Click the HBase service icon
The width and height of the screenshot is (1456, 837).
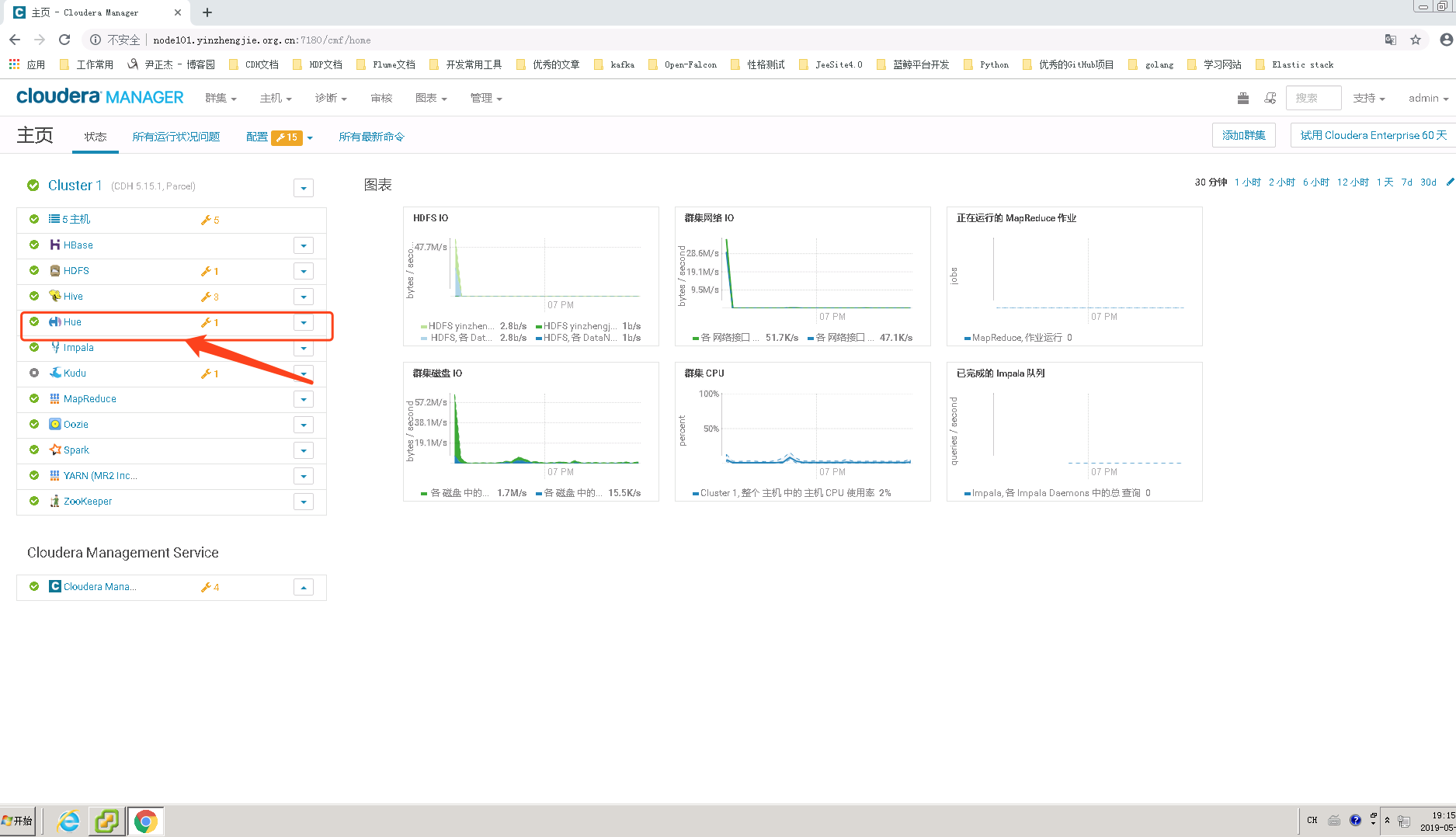coord(54,245)
